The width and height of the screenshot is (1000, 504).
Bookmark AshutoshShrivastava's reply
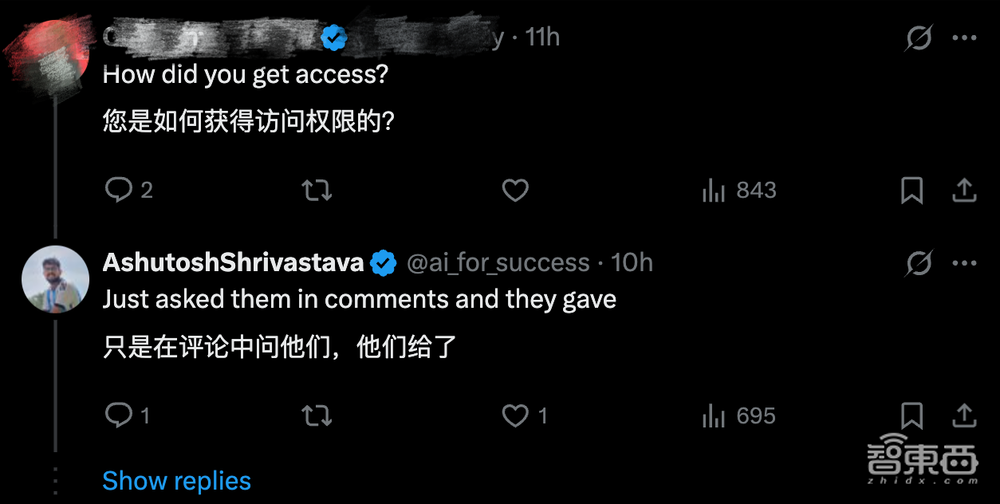point(912,415)
